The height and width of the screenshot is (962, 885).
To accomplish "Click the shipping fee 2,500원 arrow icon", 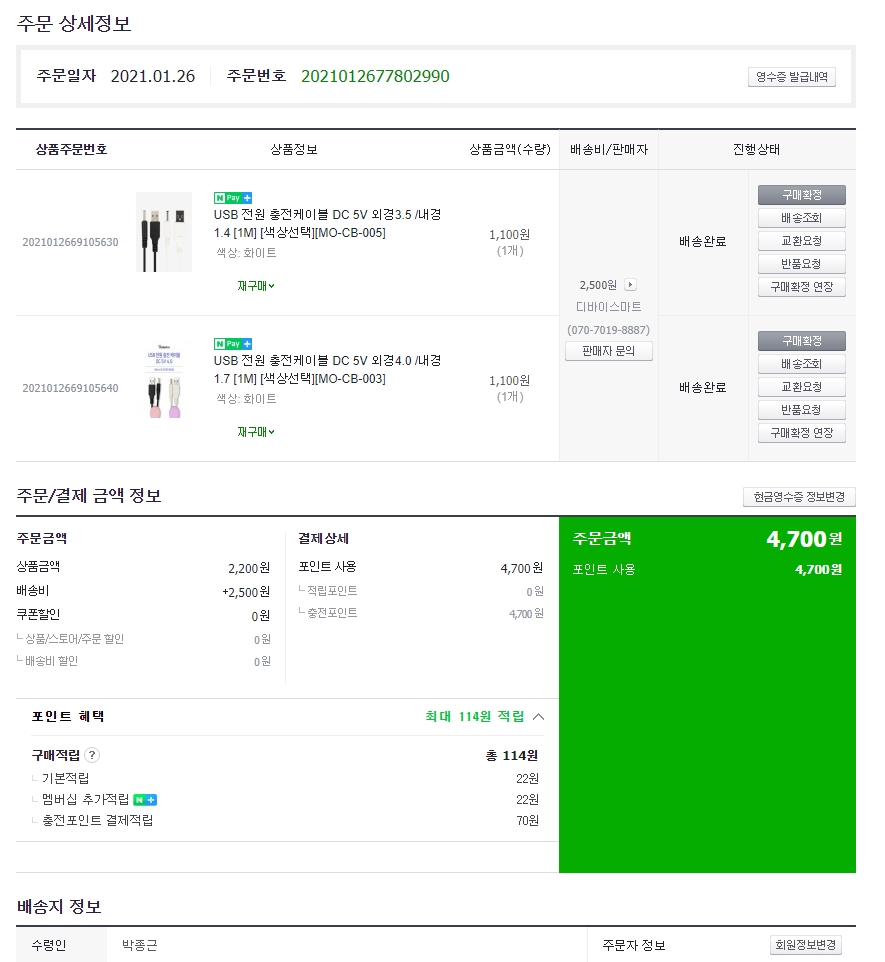I will click(x=630, y=285).
